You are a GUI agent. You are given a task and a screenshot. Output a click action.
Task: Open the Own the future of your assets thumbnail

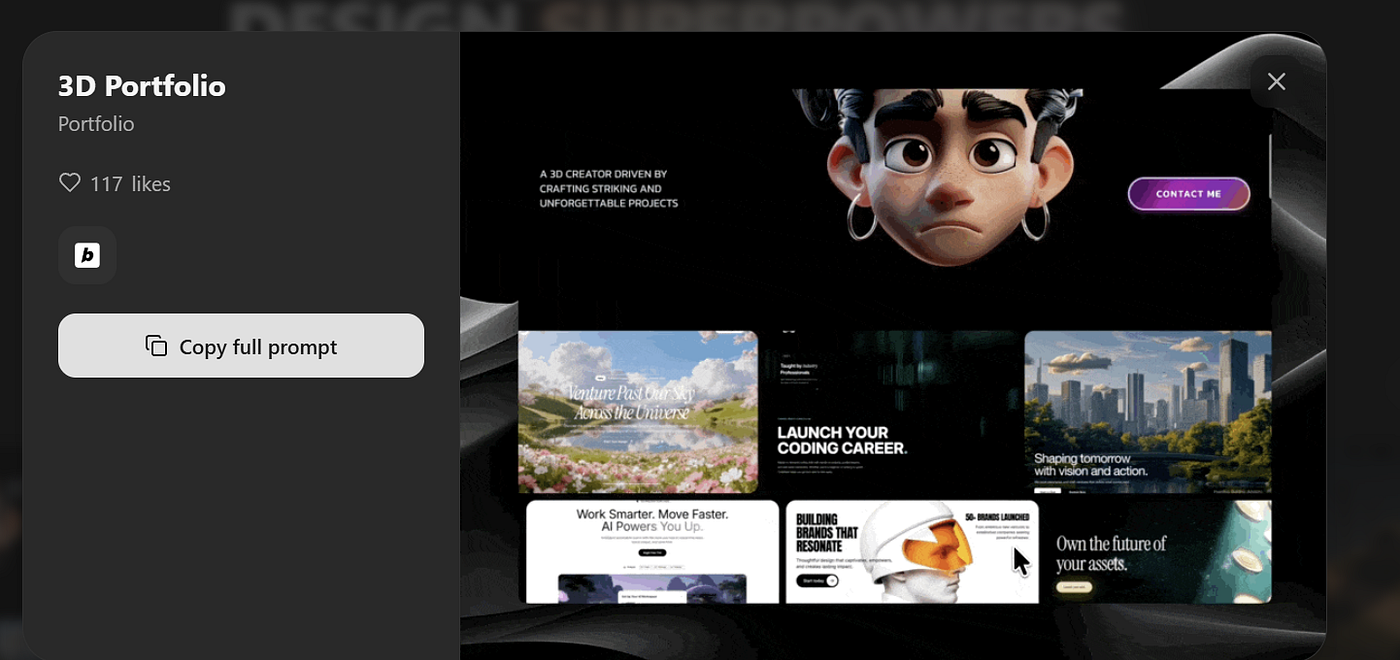(x=1159, y=552)
